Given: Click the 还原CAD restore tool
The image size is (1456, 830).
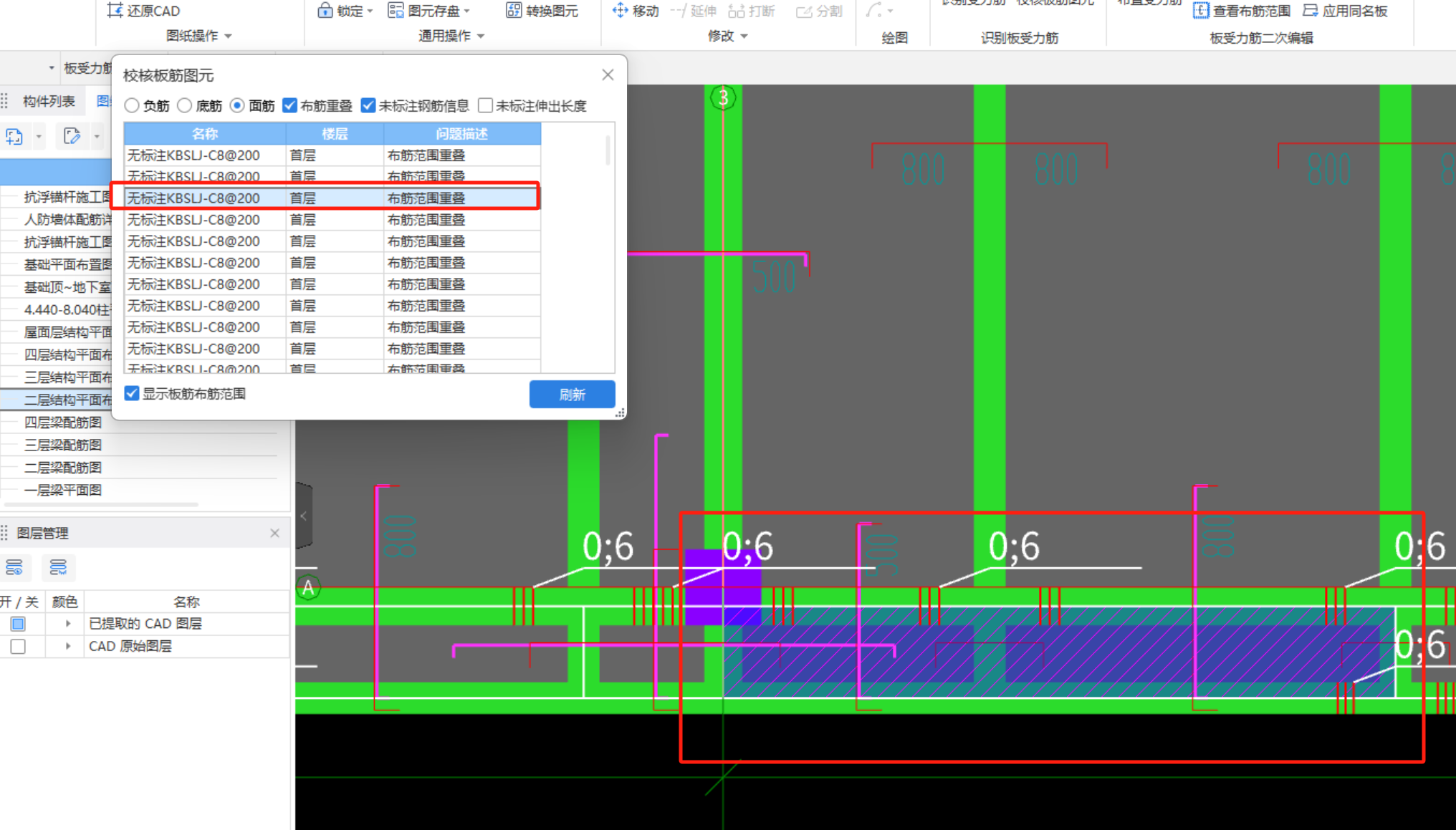Looking at the screenshot, I should click(x=143, y=11).
